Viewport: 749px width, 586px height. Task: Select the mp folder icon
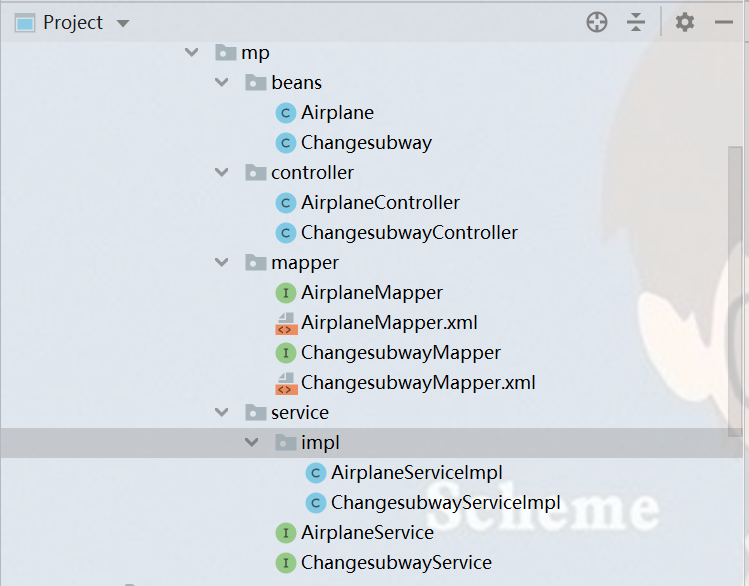225,53
